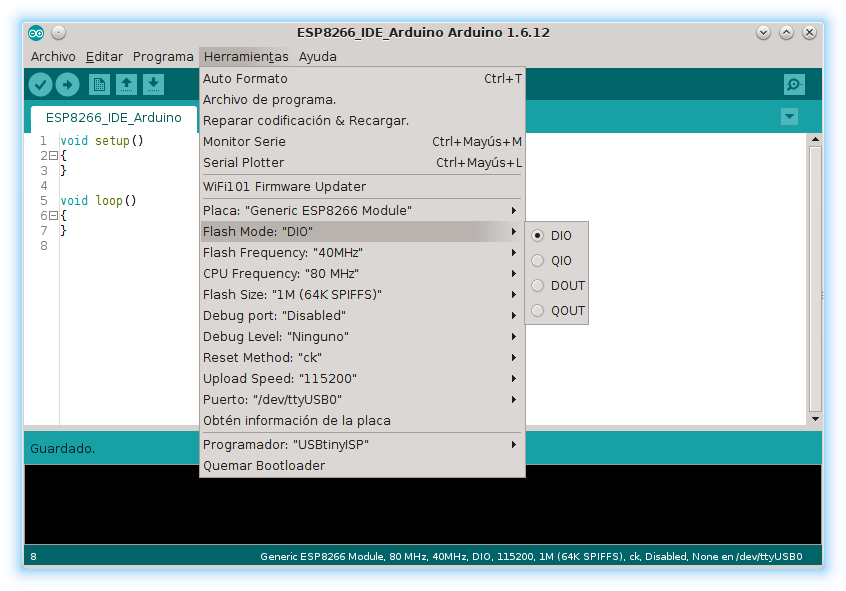Image resolution: width=846 pixels, height=591 pixels.
Task: Open the Programa menu
Action: pyautogui.click(x=163, y=57)
